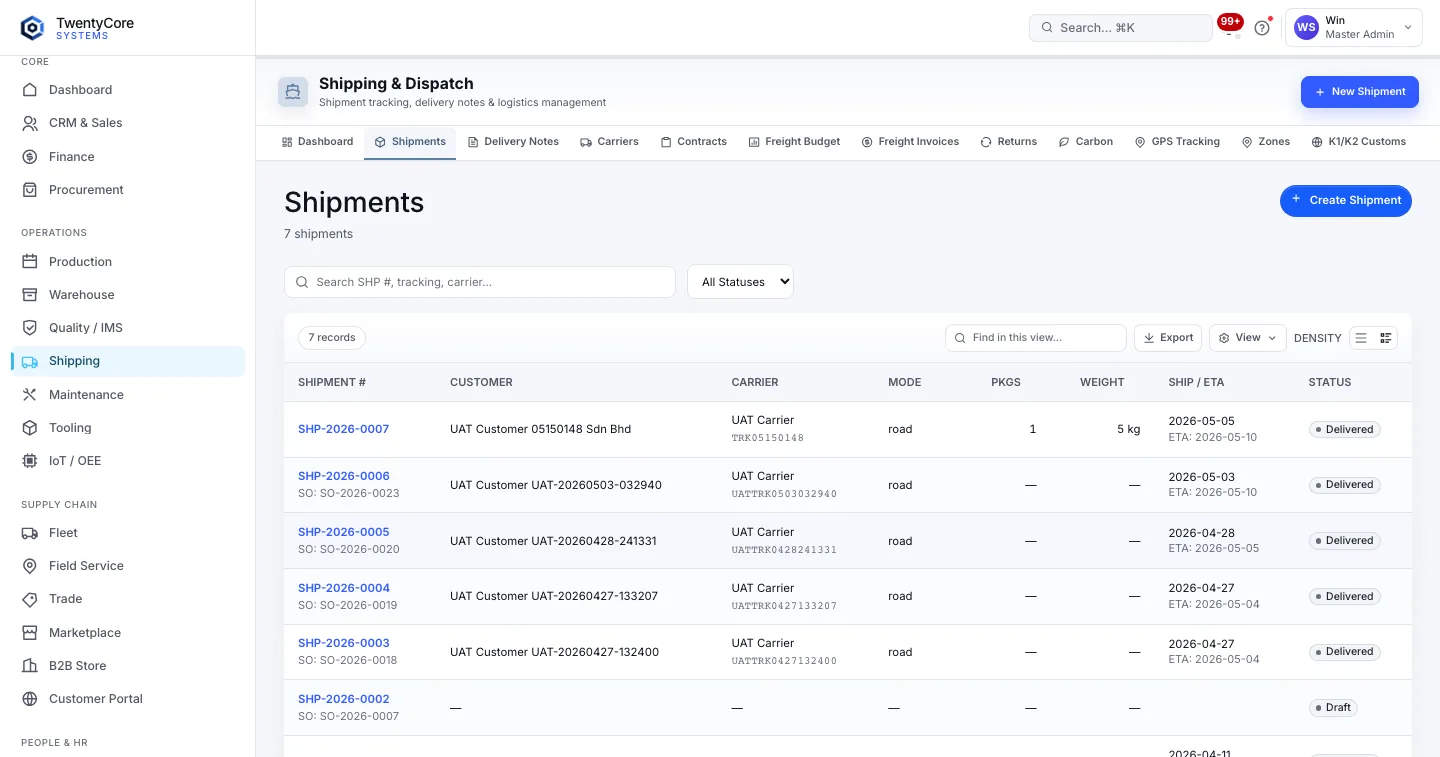Open the GPS Tracking tab

click(1177, 142)
